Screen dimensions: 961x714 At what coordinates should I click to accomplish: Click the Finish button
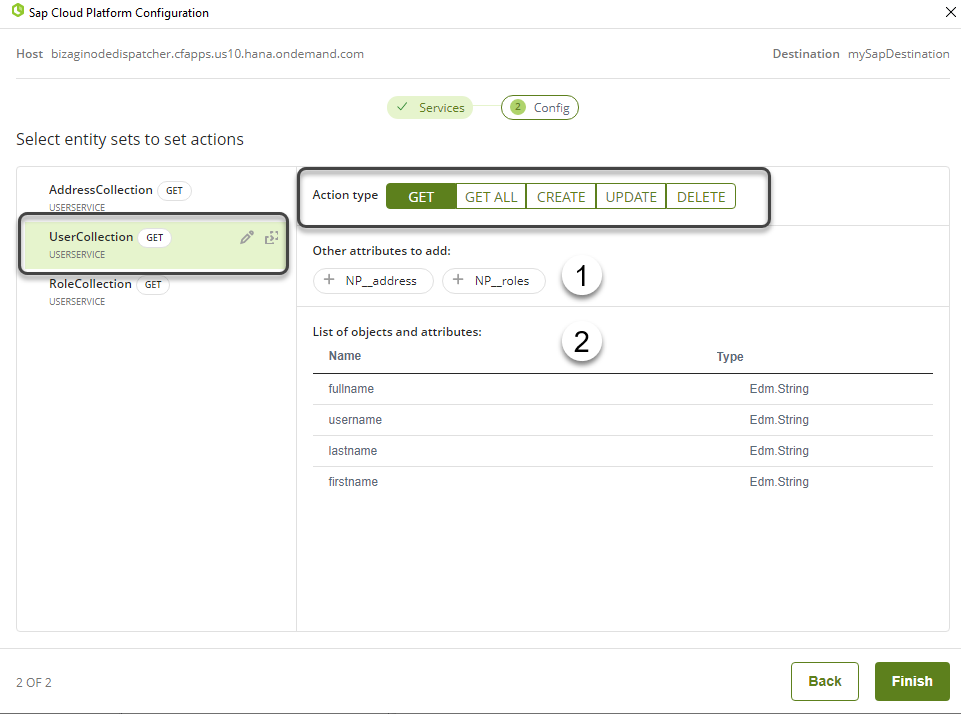(x=912, y=681)
